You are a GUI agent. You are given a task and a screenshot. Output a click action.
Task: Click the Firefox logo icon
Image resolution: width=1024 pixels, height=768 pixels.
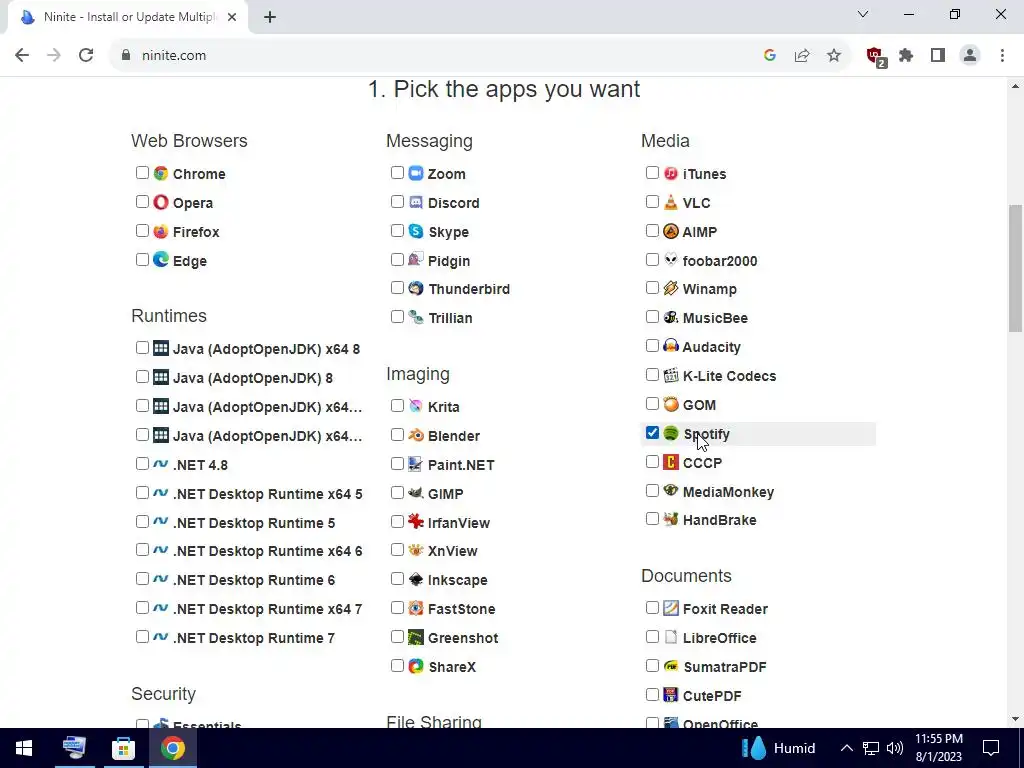pyautogui.click(x=161, y=231)
